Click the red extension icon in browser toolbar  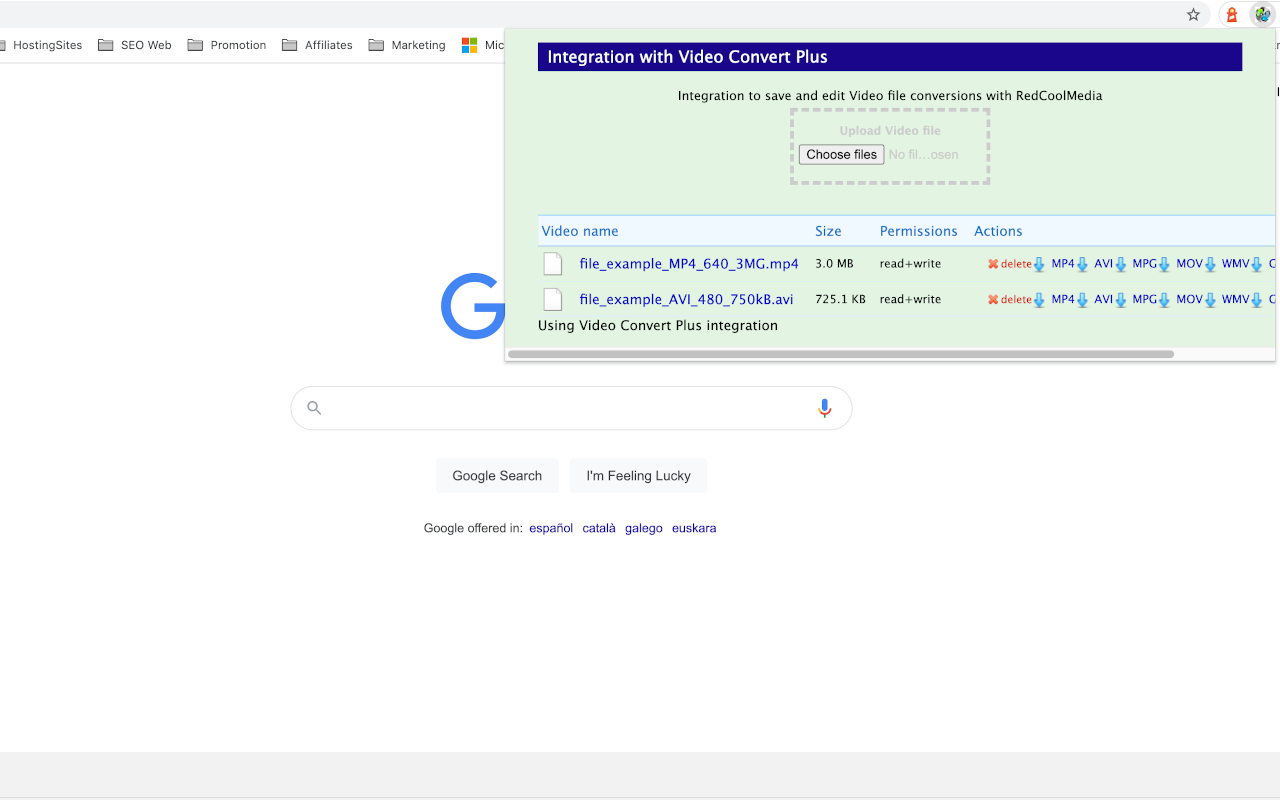pyautogui.click(x=1232, y=15)
